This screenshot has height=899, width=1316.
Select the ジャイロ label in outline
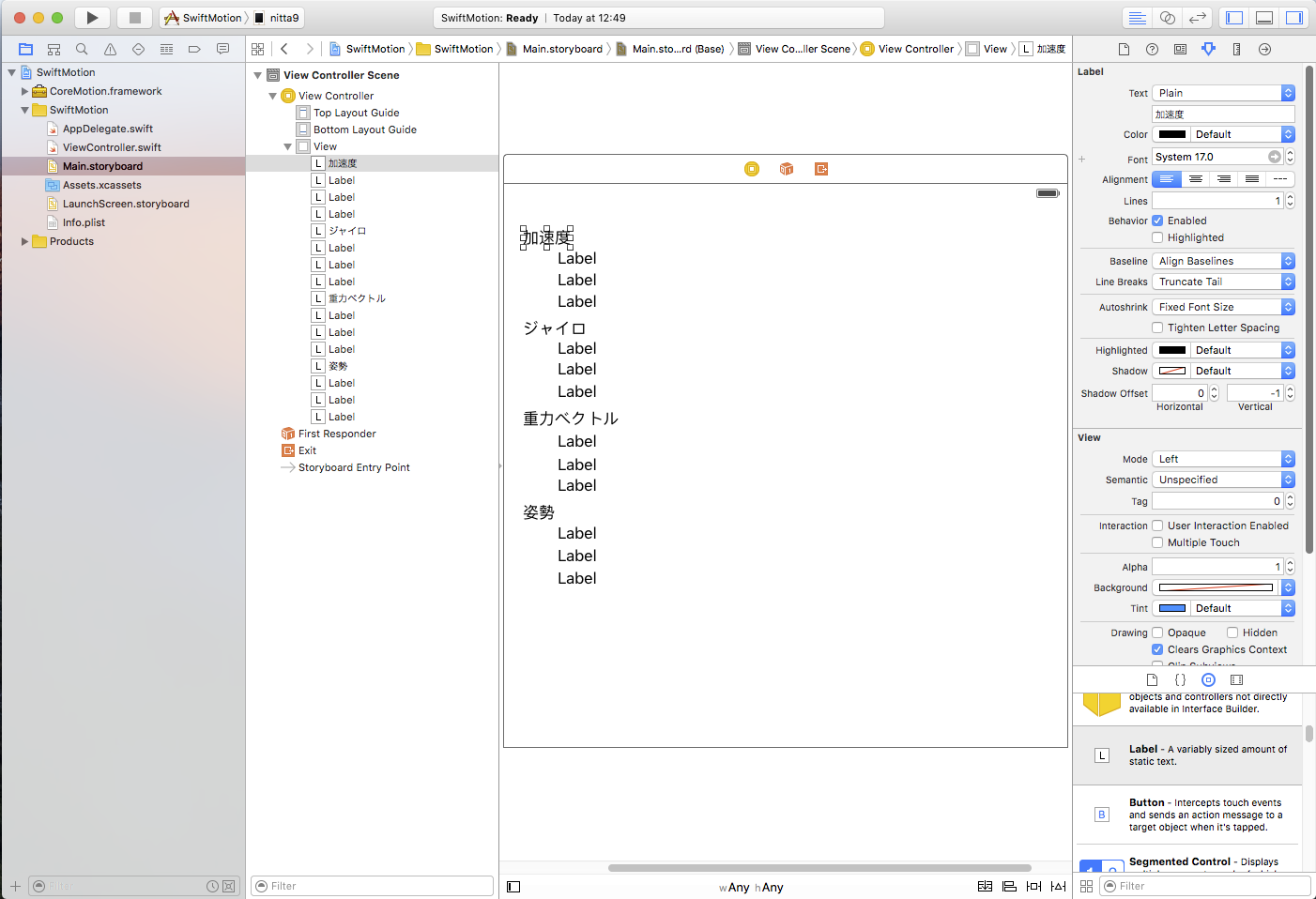[x=346, y=231]
